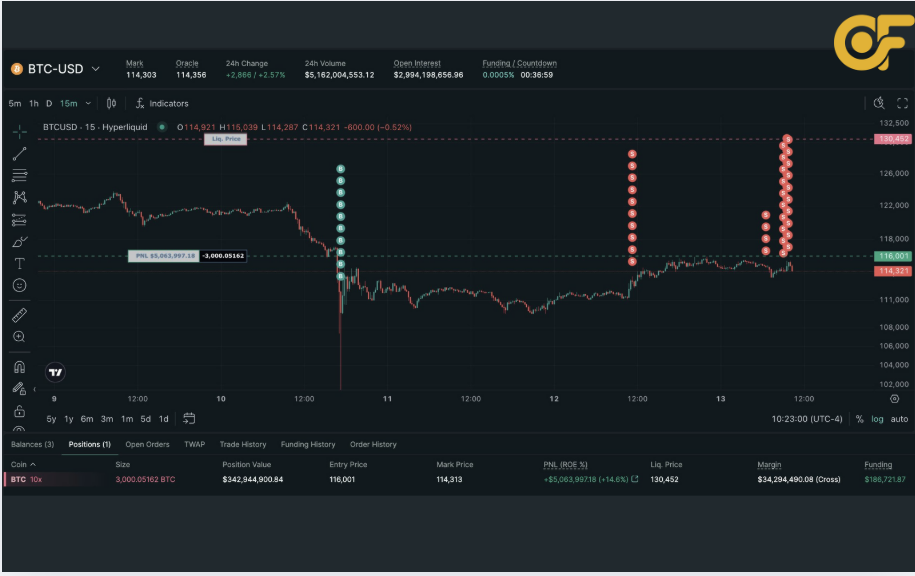Screen dimensions: 915x576
Task: Open the candlestick chart style selector
Action: 111,103
